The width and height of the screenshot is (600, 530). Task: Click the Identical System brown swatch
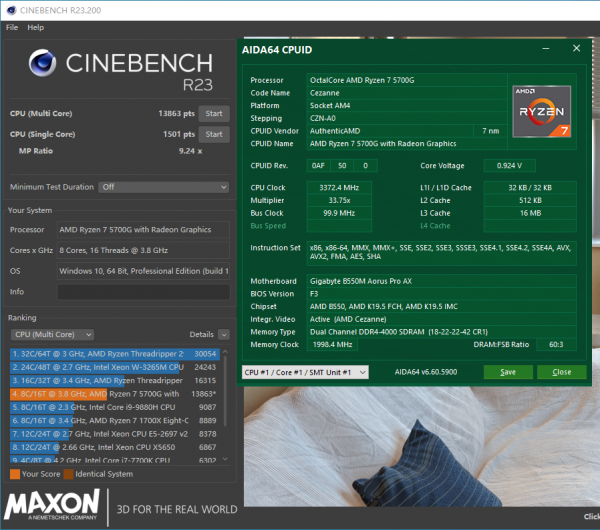tap(68, 474)
